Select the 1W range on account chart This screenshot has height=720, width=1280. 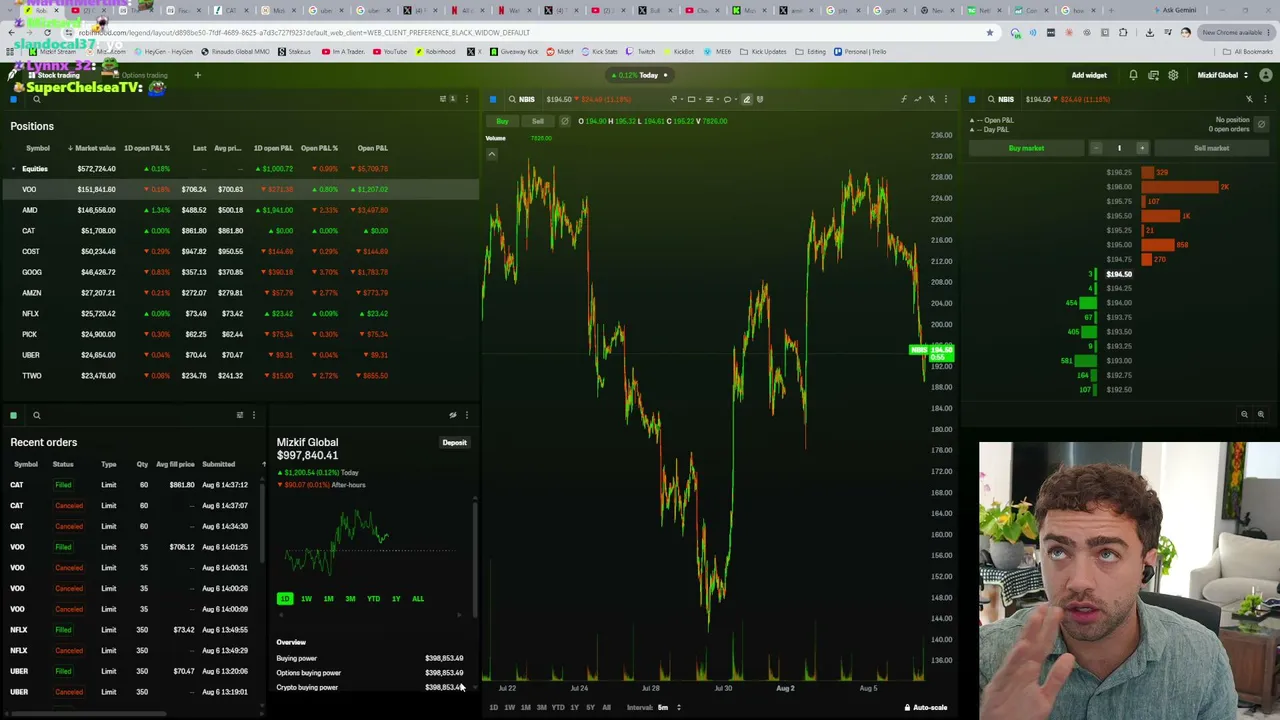tap(306, 599)
